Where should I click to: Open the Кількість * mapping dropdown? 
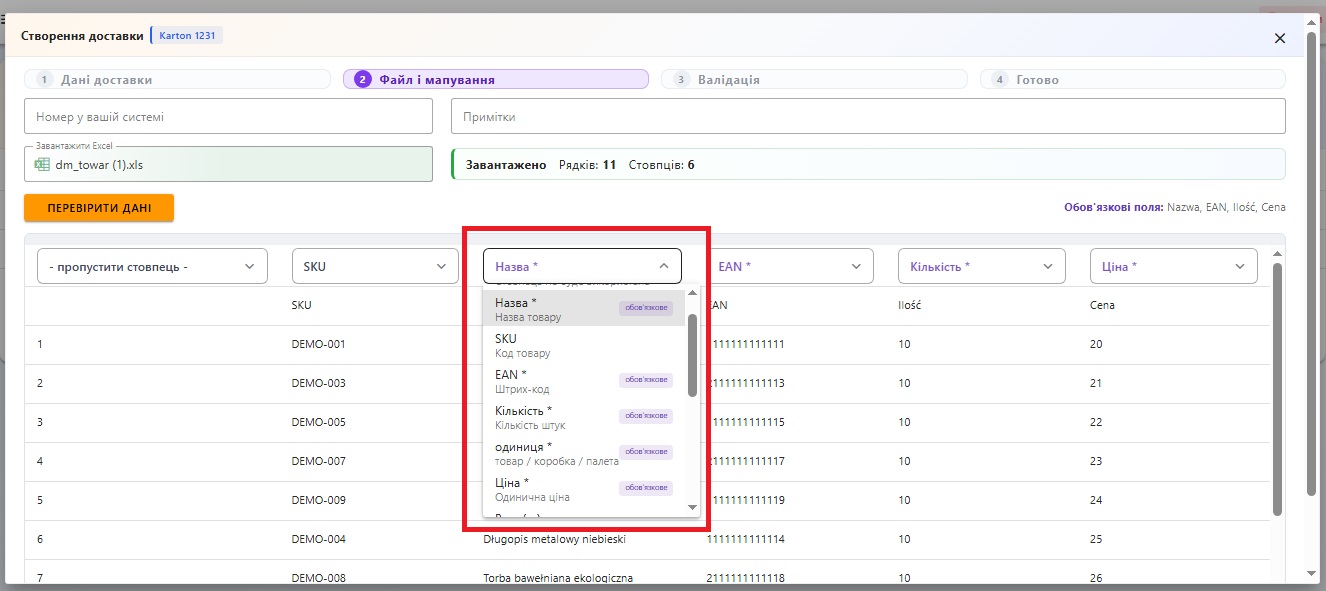coord(982,266)
